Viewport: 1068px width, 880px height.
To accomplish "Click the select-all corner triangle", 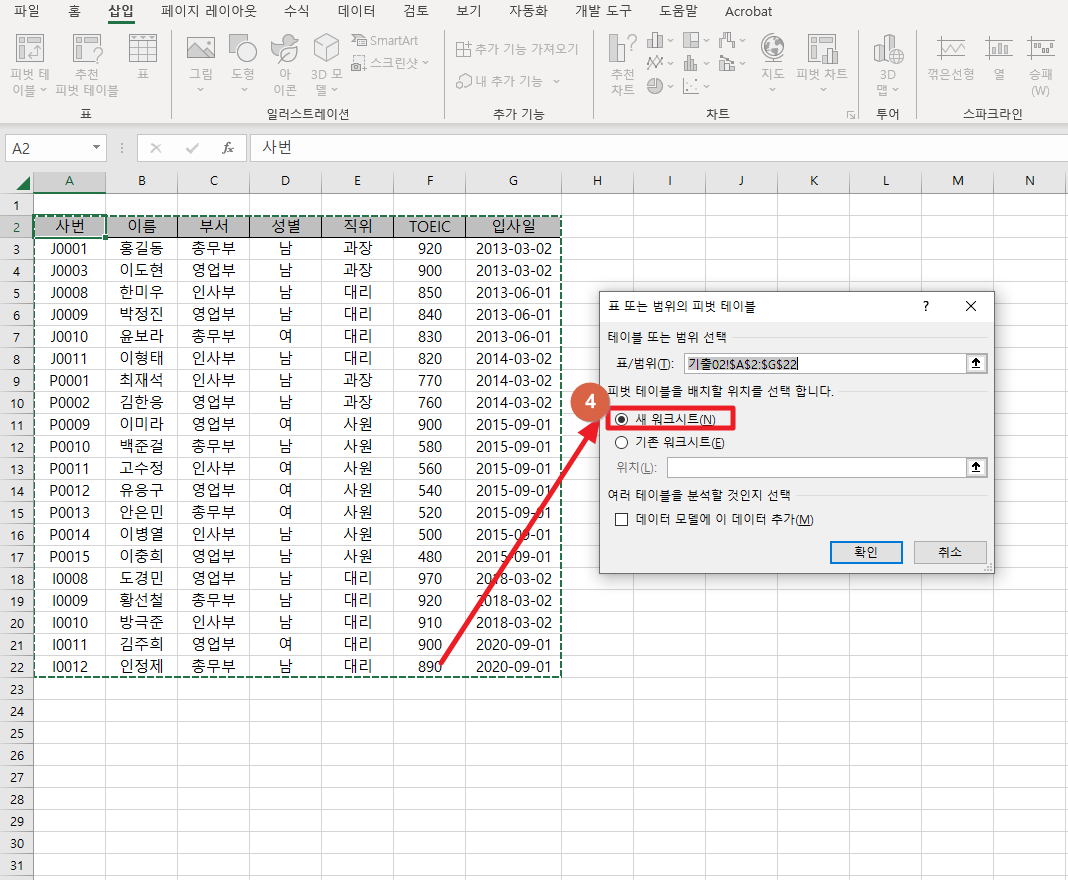I will click(23, 183).
